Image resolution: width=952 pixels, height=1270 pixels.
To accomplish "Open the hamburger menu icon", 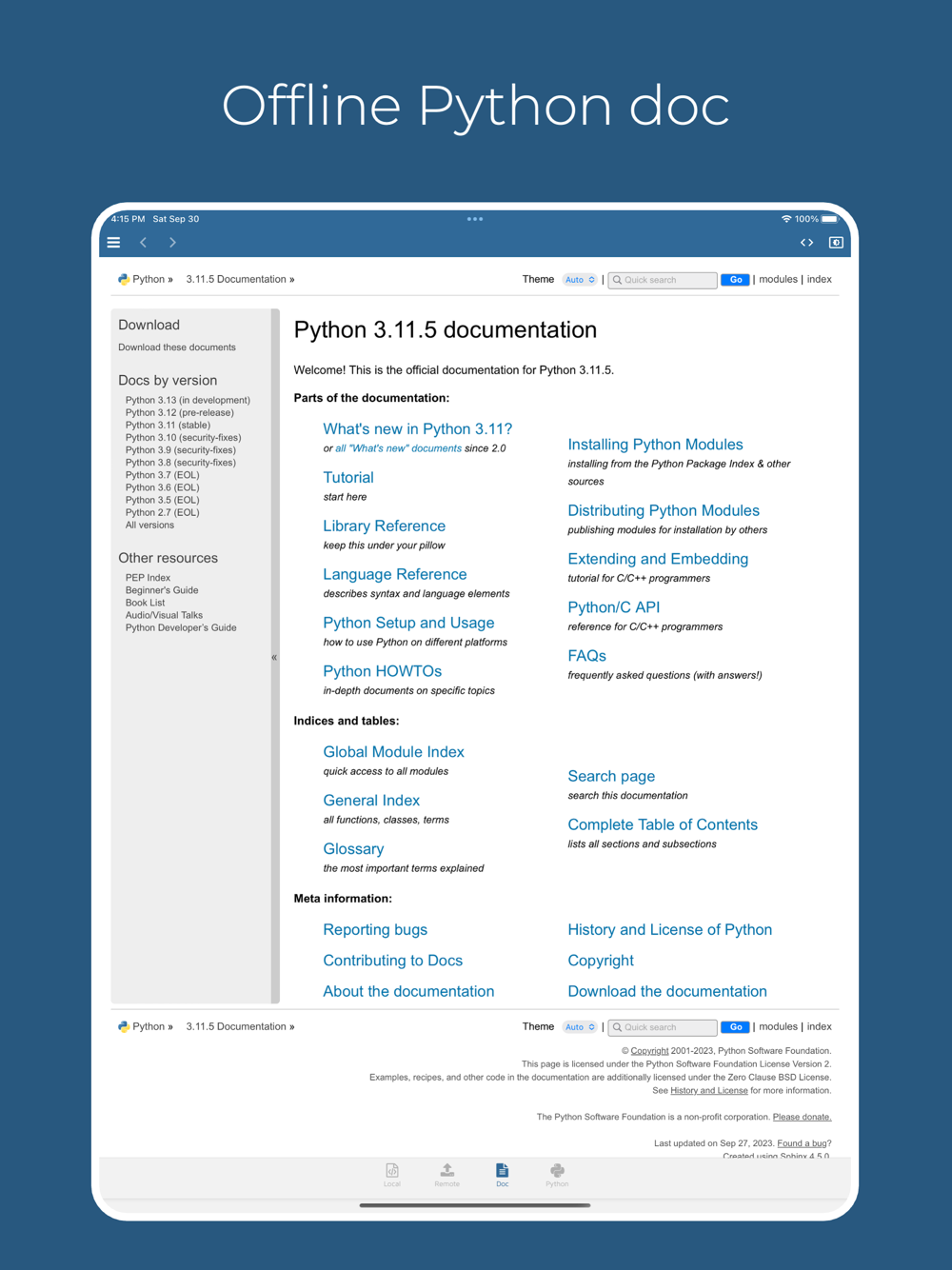I will [x=113, y=243].
